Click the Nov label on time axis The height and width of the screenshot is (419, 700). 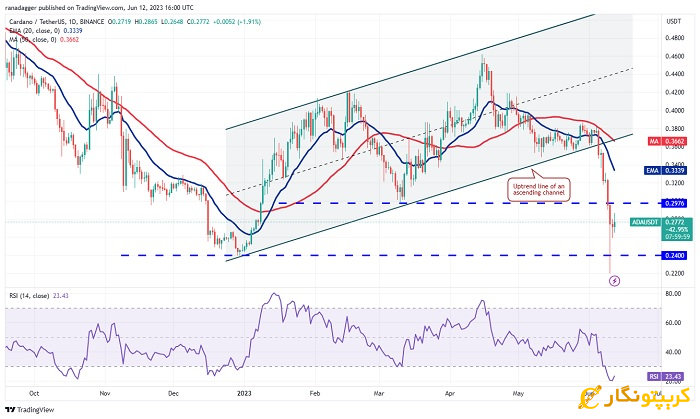pyautogui.click(x=105, y=394)
